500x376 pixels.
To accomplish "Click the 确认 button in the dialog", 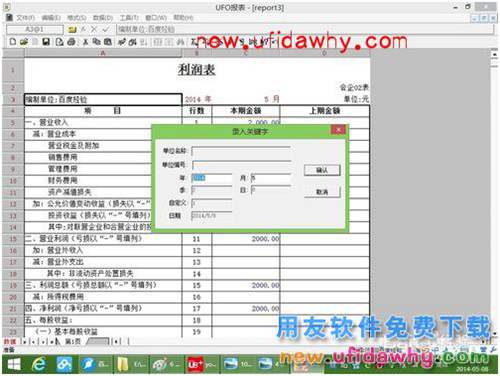I will tap(322, 170).
